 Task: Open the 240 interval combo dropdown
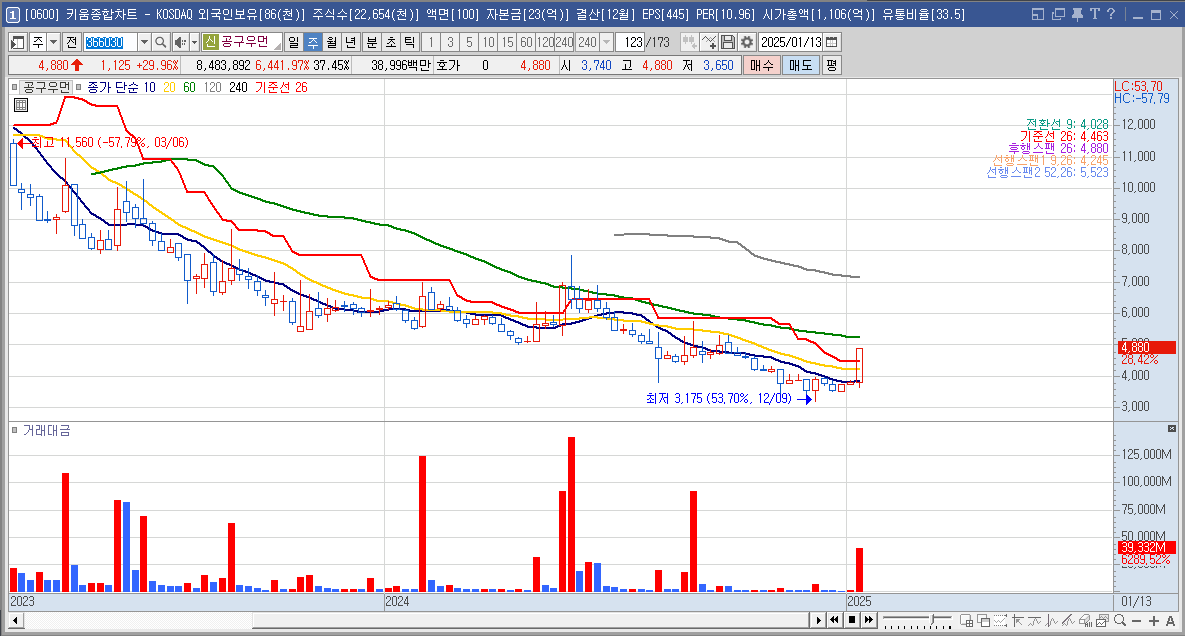click(x=606, y=42)
